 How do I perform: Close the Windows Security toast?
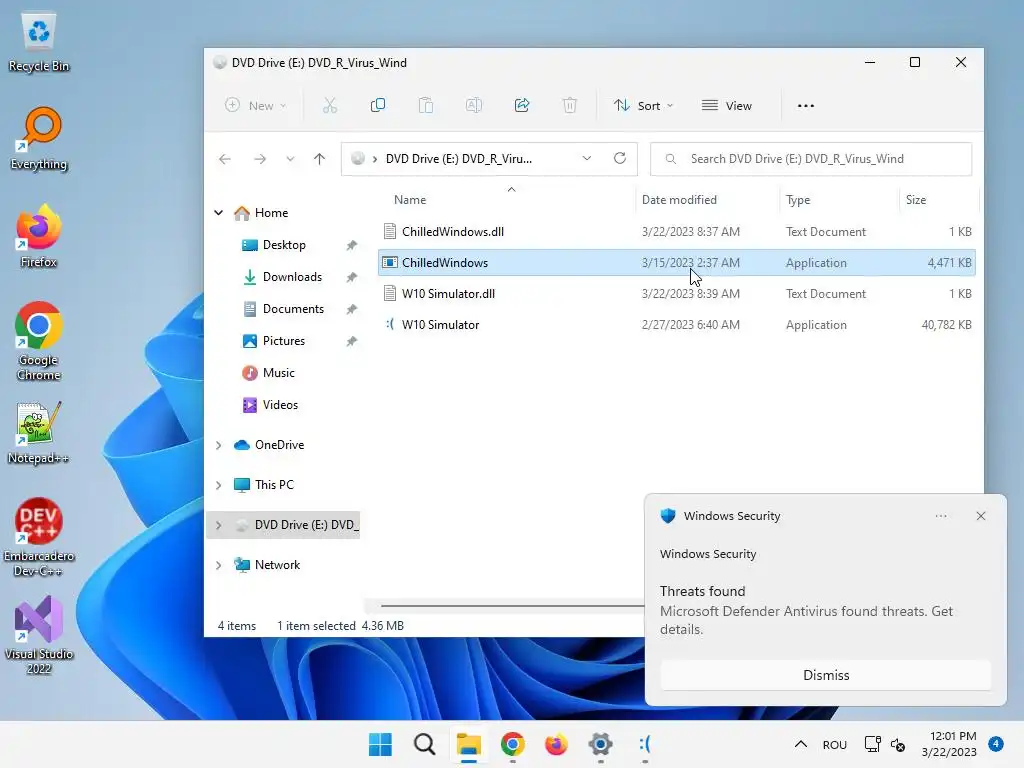click(x=980, y=516)
